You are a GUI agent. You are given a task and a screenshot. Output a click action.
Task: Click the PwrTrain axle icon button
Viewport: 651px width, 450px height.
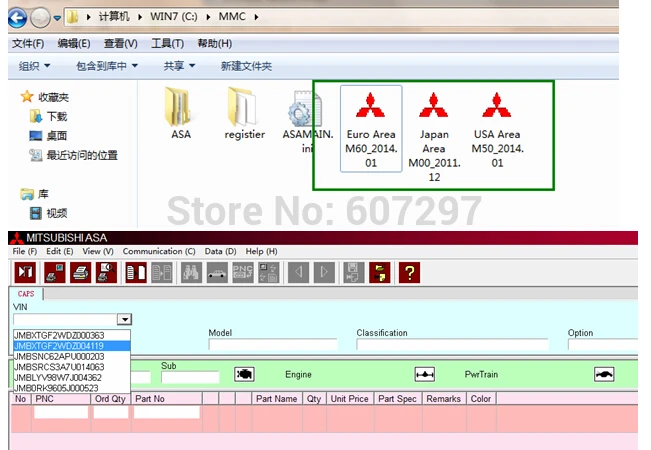click(x=425, y=374)
